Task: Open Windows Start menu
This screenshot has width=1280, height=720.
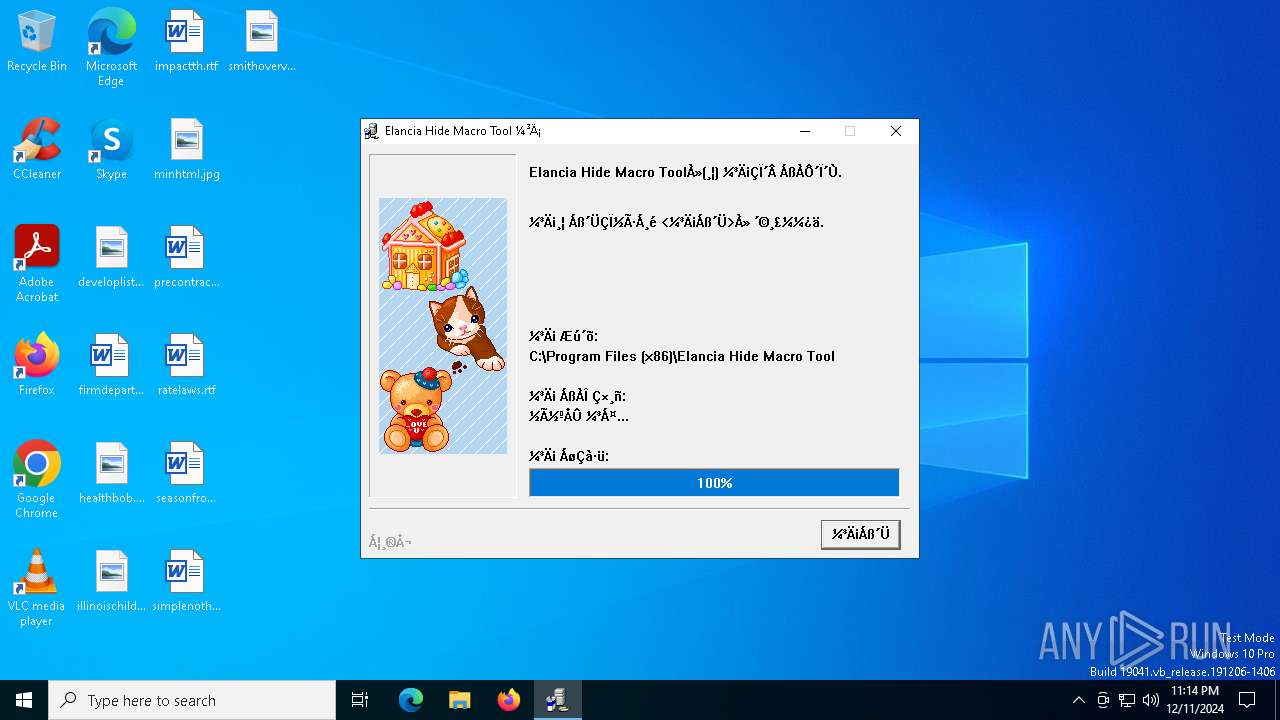Action: (24, 700)
